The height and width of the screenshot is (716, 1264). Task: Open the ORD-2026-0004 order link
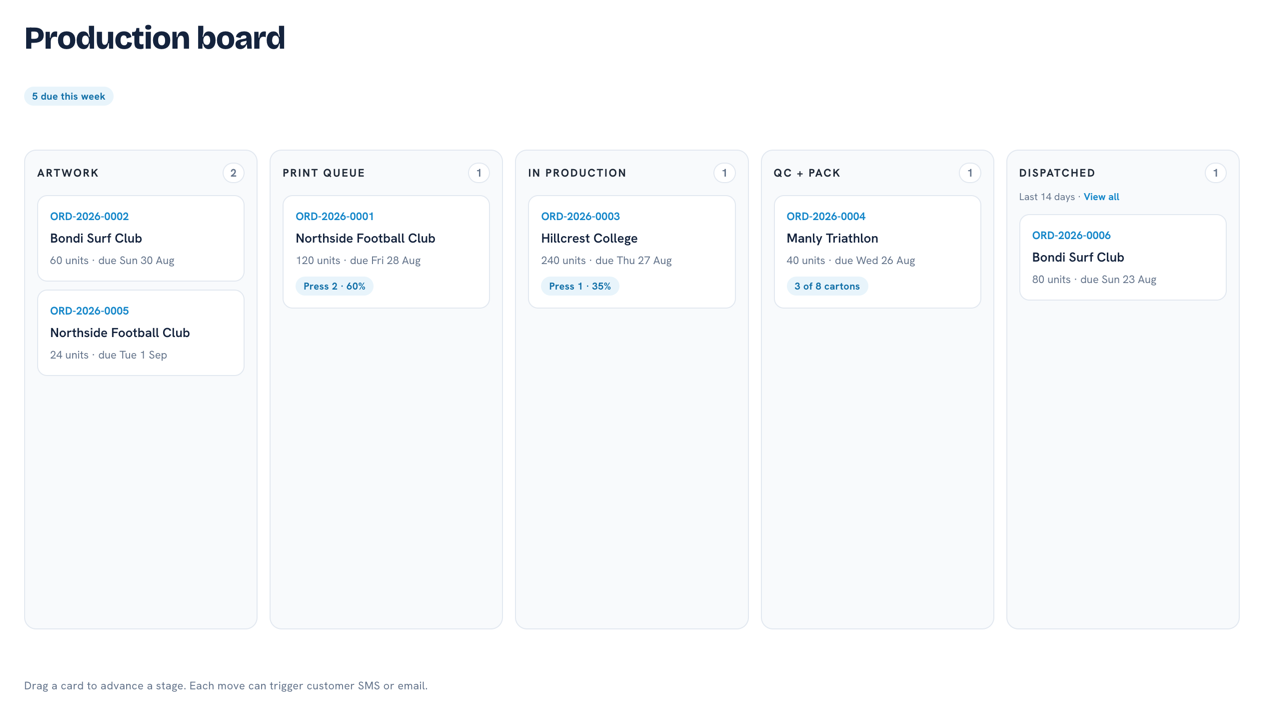826,216
